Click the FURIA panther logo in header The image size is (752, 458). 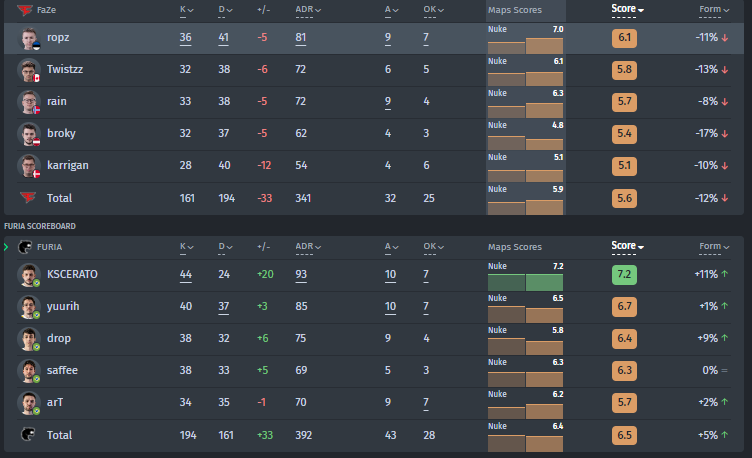[24, 247]
